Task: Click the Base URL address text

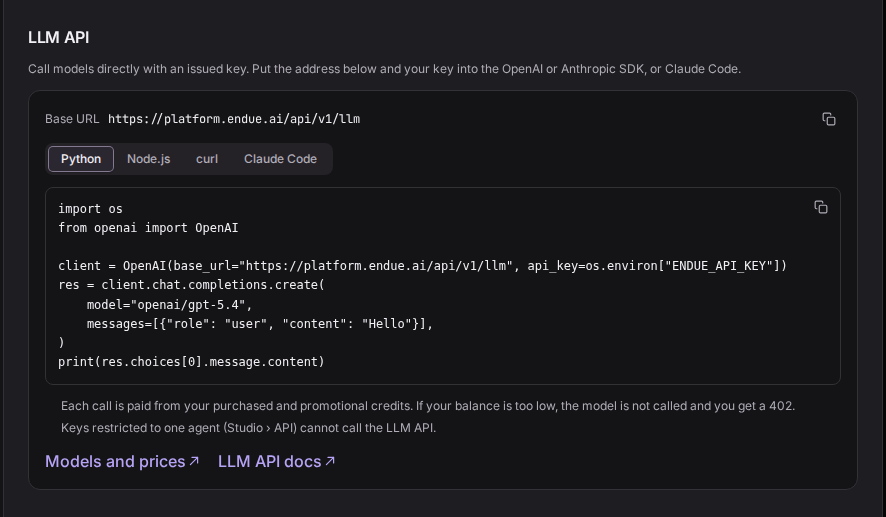Action: (234, 119)
